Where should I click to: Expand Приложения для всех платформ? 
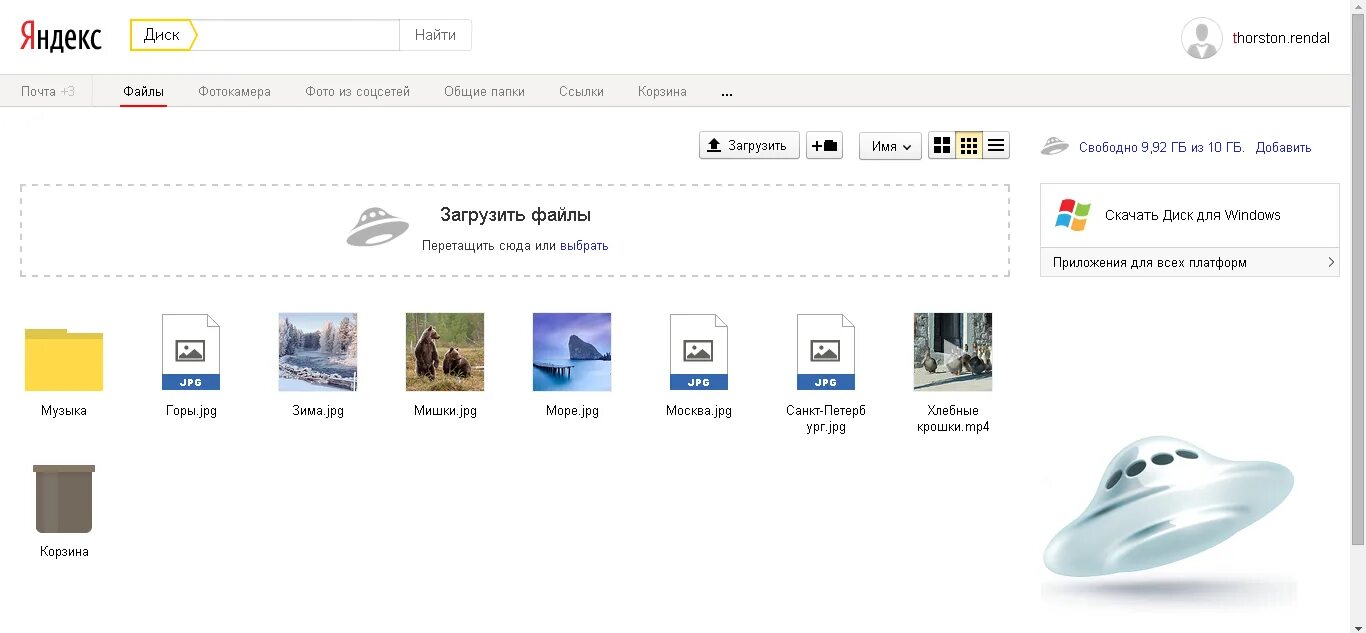[1190, 263]
